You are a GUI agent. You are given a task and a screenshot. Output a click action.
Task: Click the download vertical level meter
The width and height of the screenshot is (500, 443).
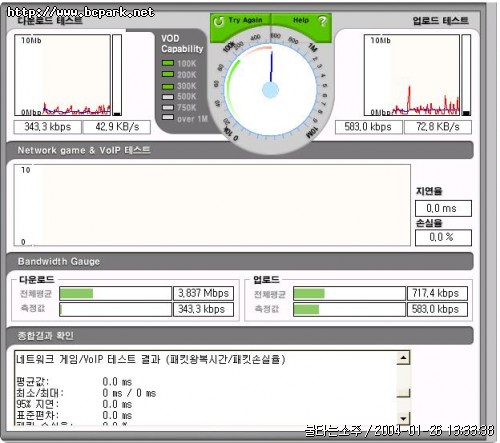[x=117, y=75]
